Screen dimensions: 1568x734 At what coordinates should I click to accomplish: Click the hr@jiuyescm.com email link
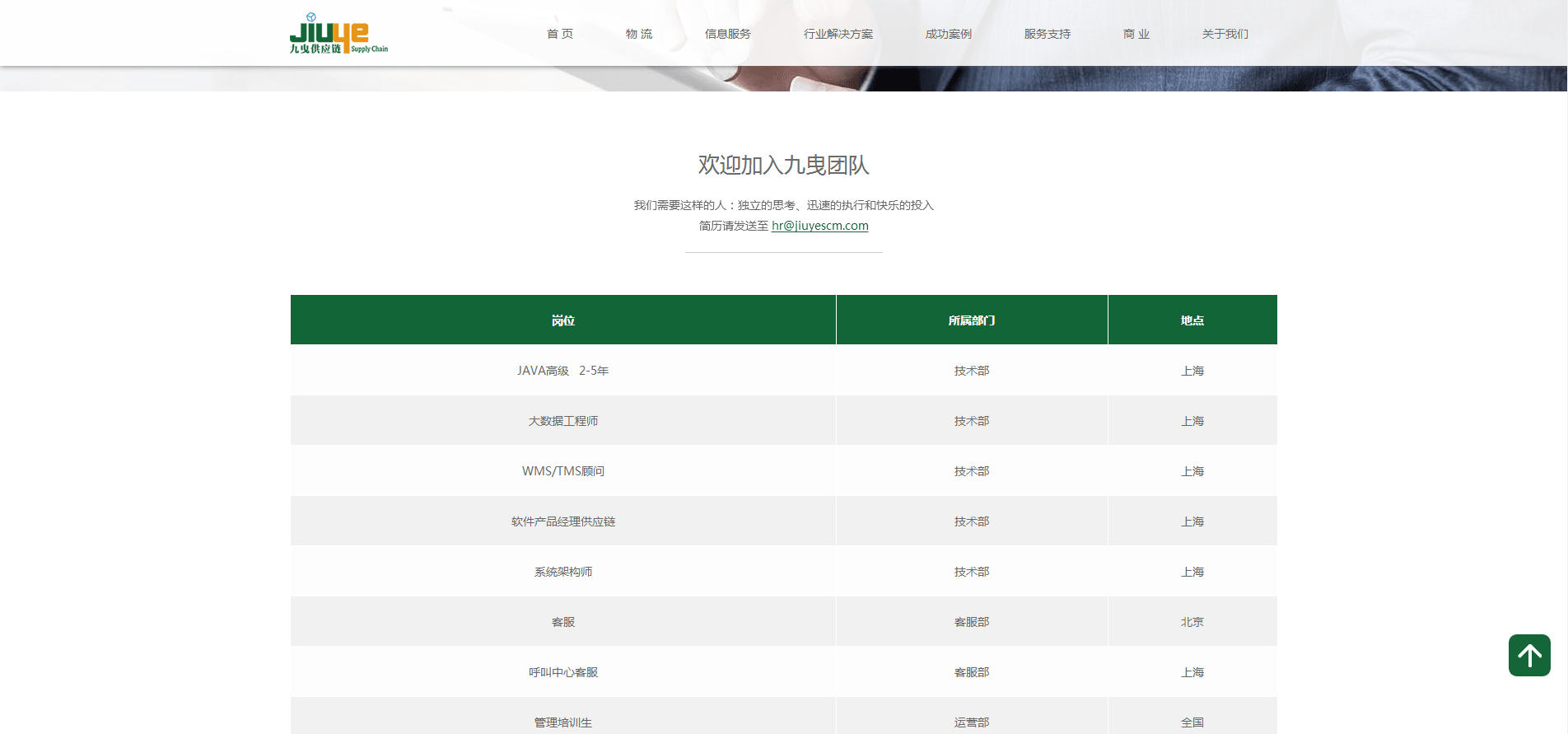pyautogui.click(x=819, y=226)
